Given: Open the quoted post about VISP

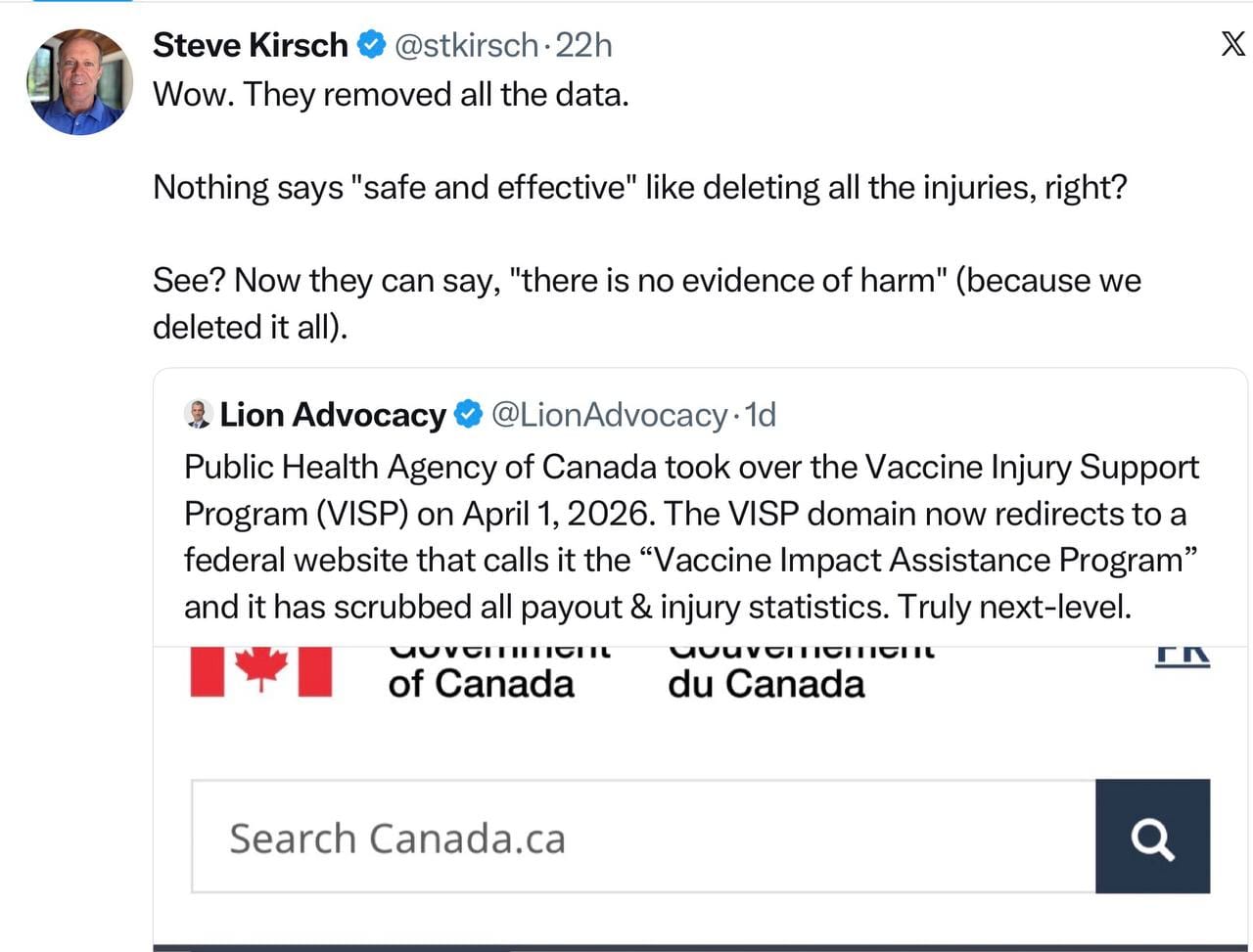Looking at the screenshot, I should (691, 536).
